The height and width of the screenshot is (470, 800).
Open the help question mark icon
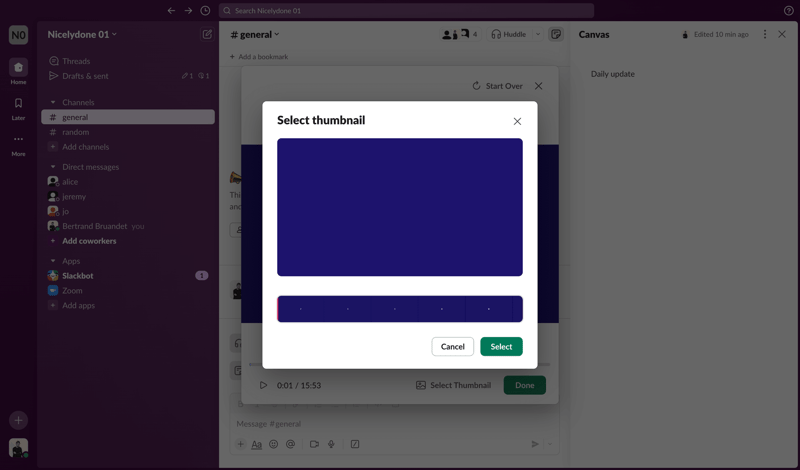[788, 11]
